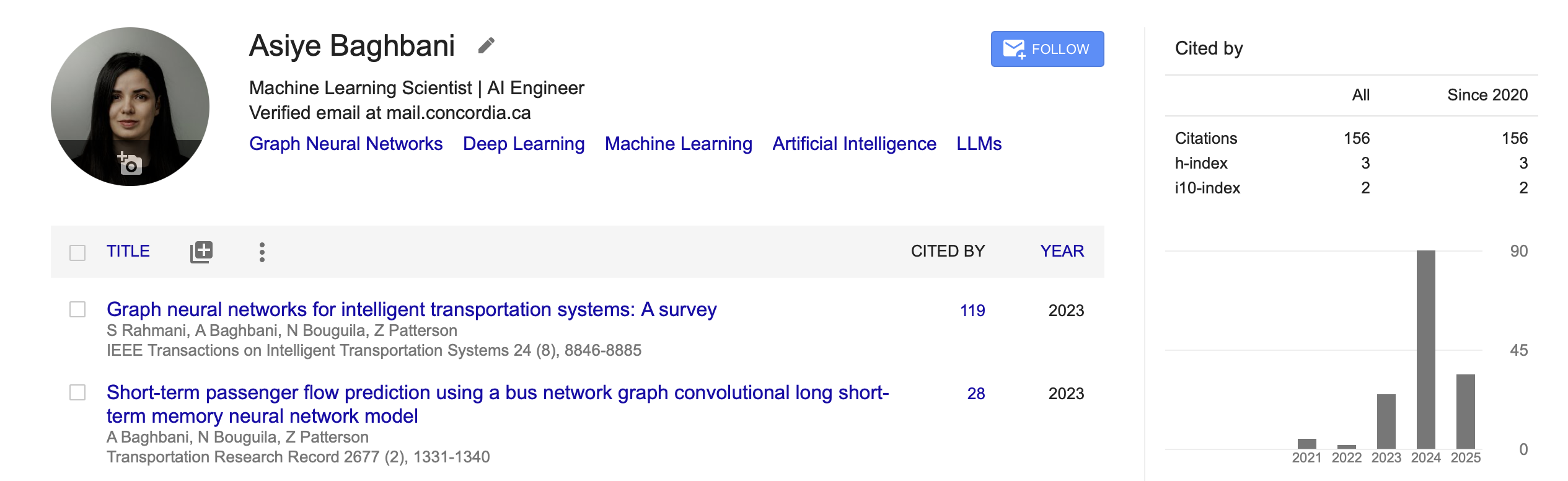The width and height of the screenshot is (1568, 481).
Task: Open the Artificial Intelligence interest link
Action: (x=854, y=144)
